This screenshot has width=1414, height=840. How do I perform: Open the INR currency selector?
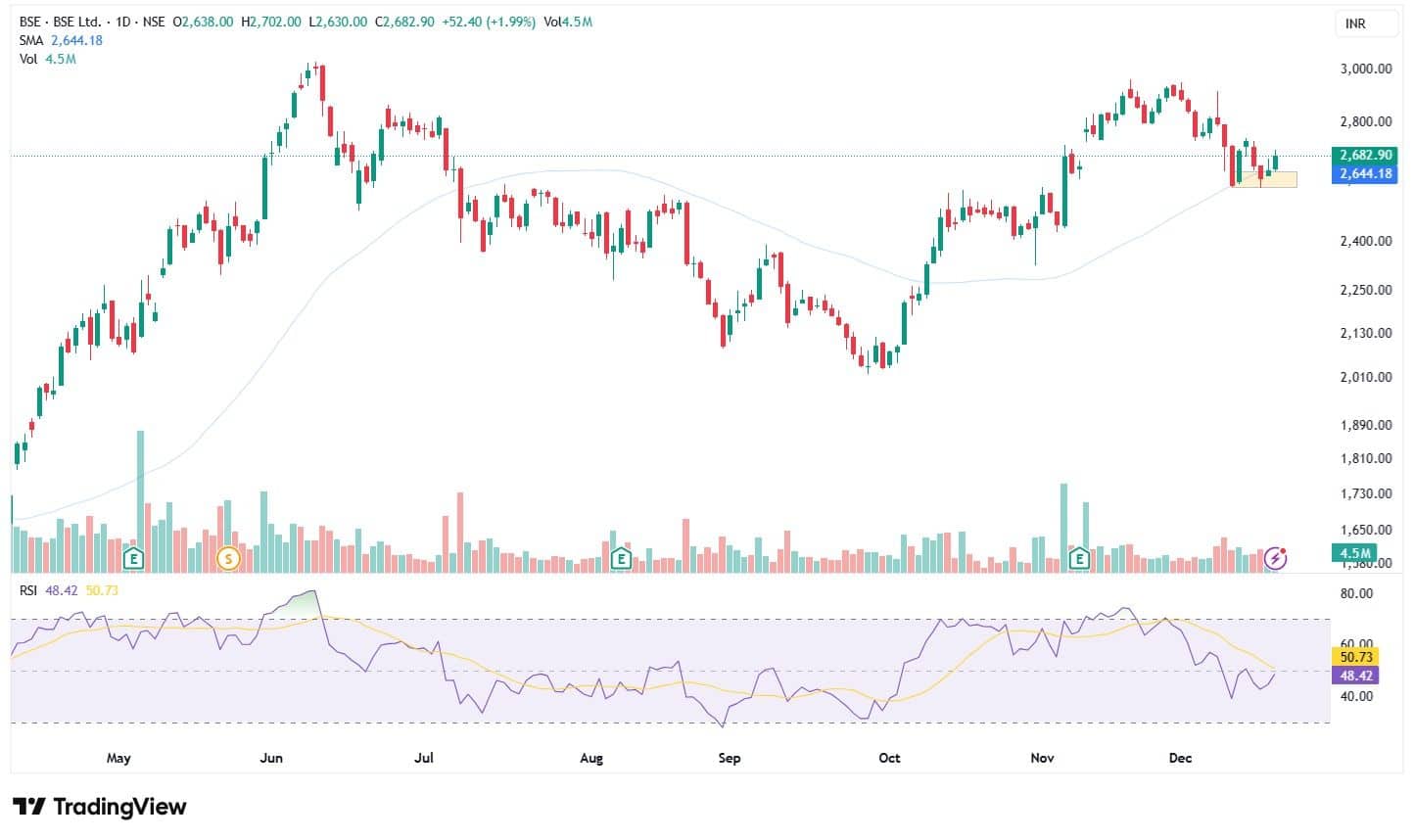(1367, 23)
